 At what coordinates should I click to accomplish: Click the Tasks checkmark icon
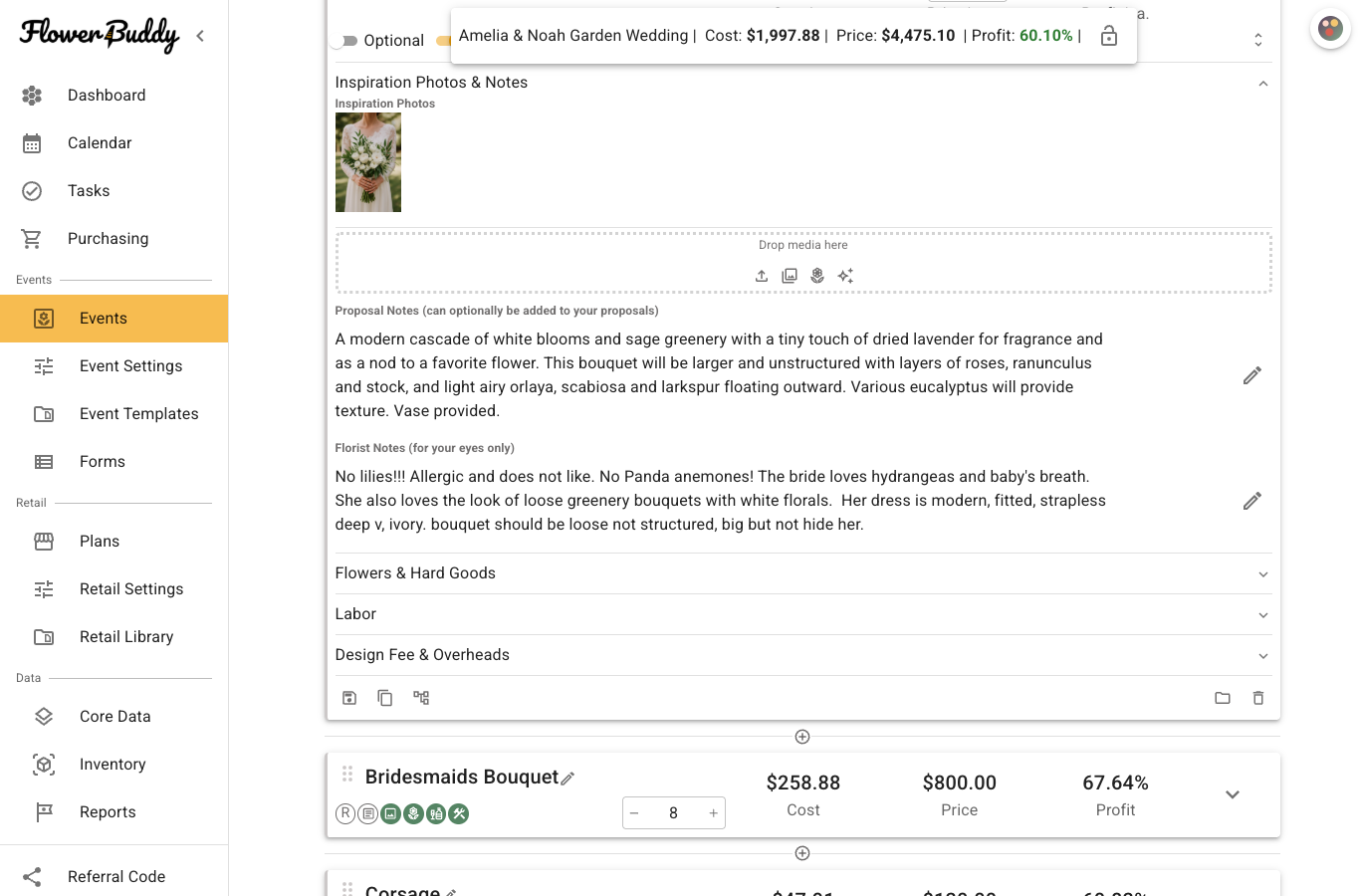(32, 191)
